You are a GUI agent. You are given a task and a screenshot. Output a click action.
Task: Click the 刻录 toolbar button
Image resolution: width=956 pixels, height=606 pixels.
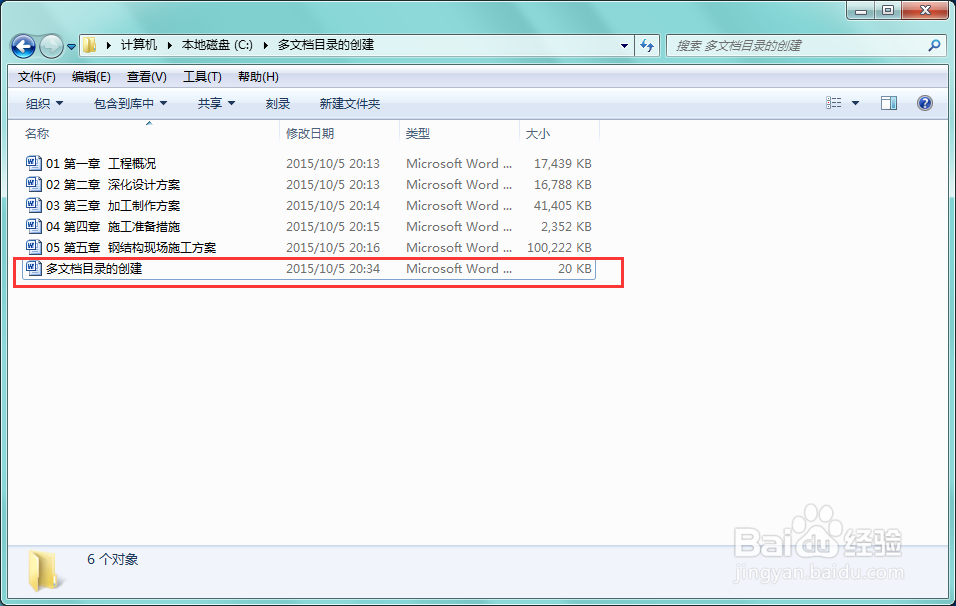click(277, 104)
